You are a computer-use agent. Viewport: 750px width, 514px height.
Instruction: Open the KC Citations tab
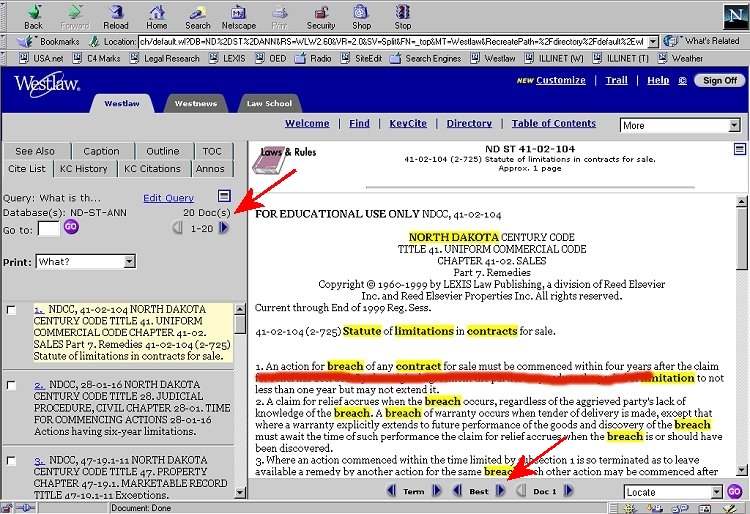(x=152, y=169)
